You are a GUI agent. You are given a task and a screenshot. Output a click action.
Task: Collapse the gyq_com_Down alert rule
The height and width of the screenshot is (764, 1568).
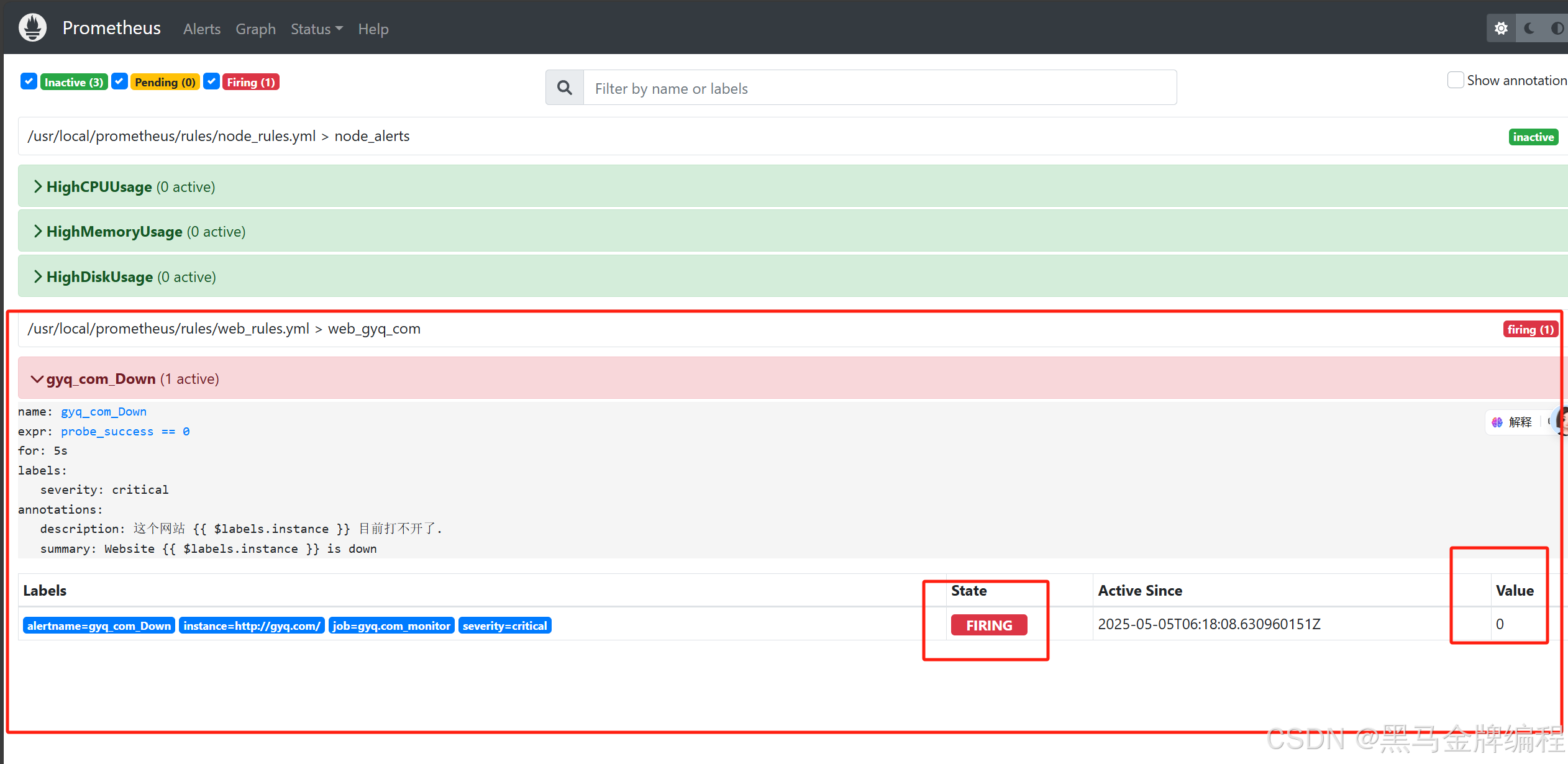101,379
